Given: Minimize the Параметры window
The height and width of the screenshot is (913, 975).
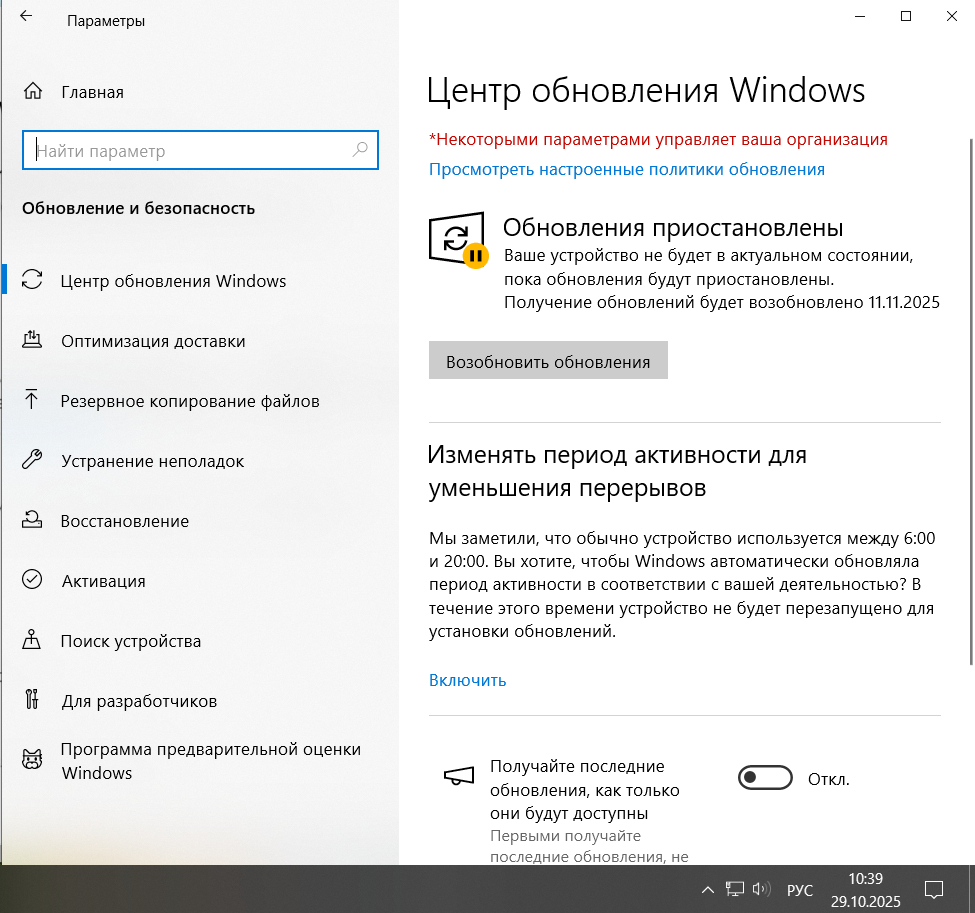Looking at the screenshot, I should click(860, 16).
